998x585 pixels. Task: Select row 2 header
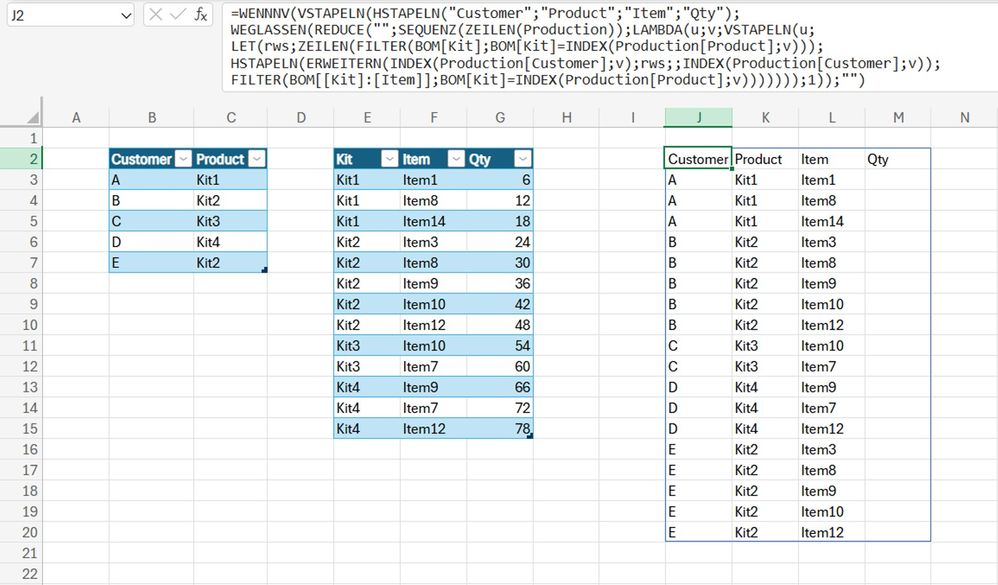coord(21,159)
